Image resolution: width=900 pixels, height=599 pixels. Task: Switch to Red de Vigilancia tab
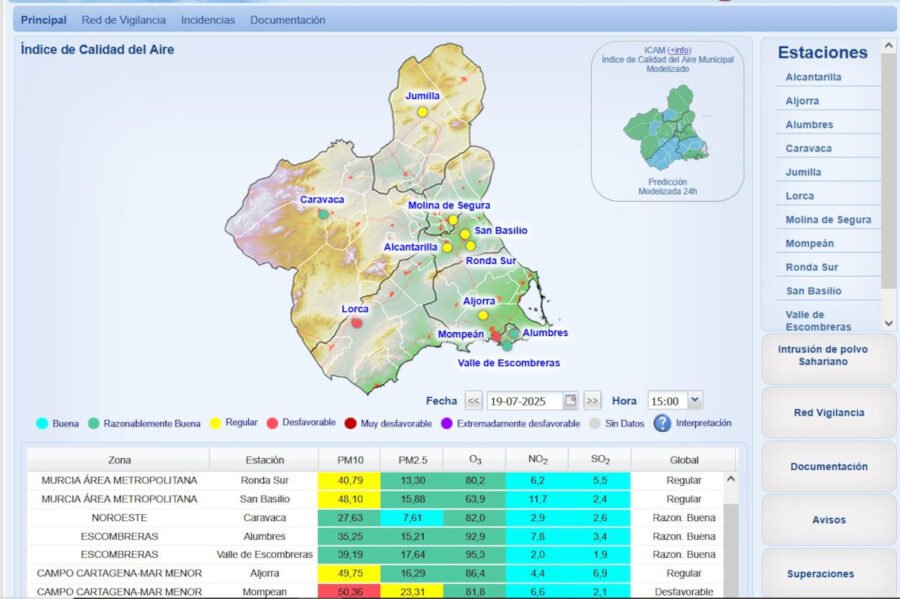click(123, 20)
